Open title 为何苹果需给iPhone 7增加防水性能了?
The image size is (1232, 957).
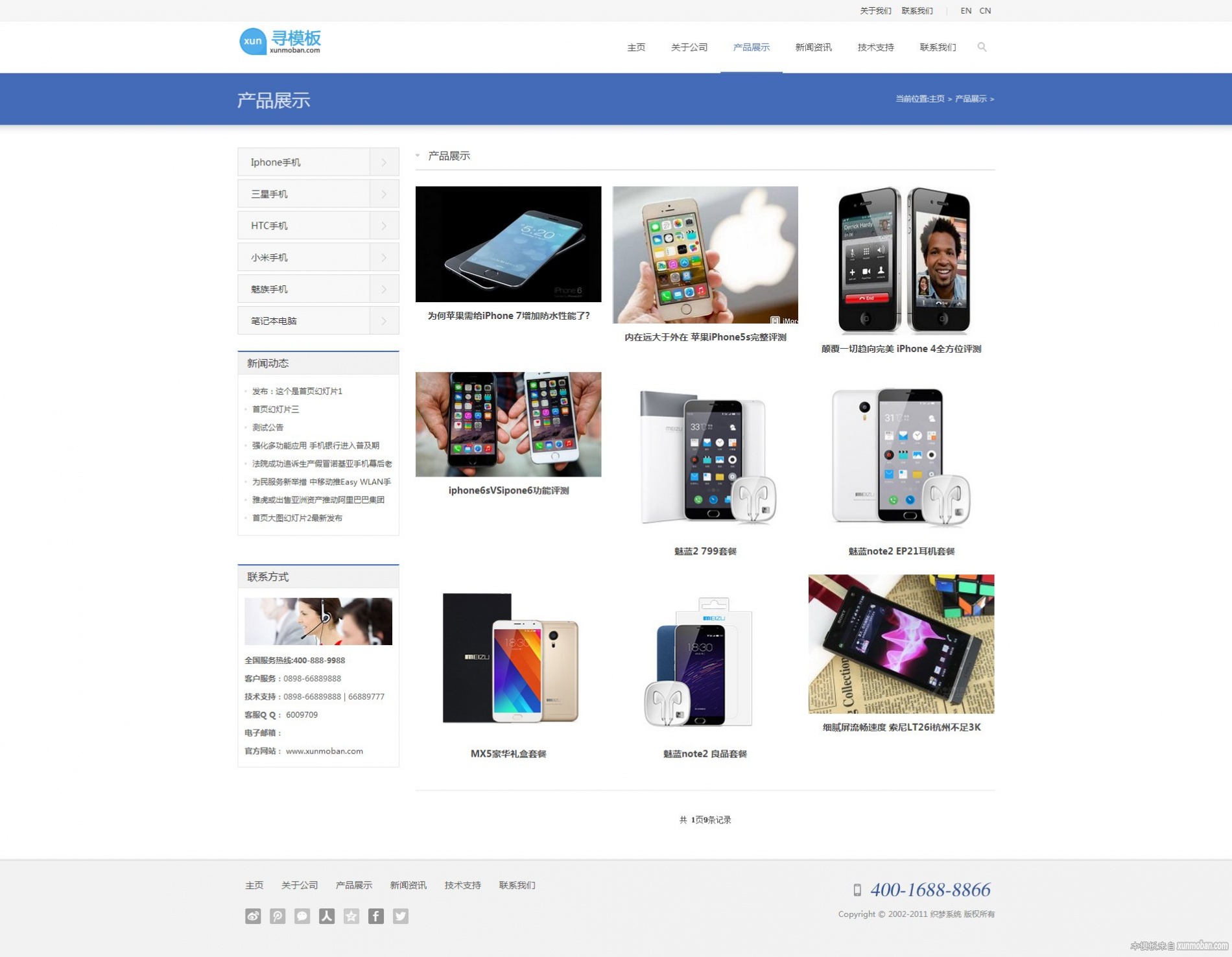pos(508,316)
